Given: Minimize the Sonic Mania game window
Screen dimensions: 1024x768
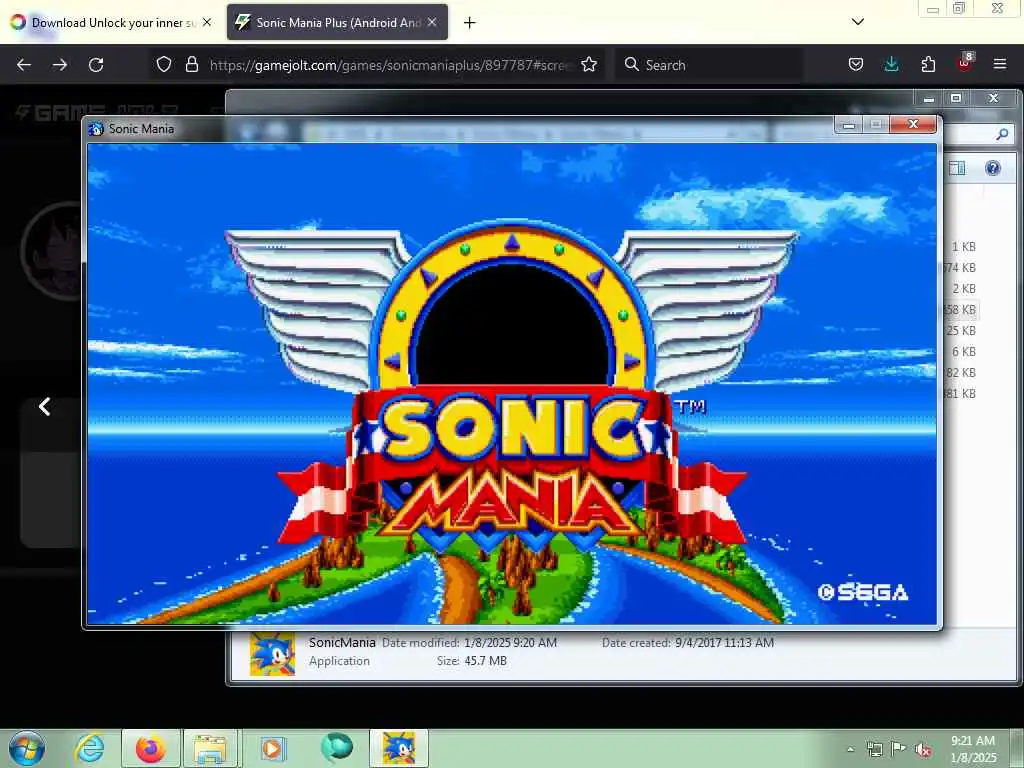Looking at the screenshot, I should pos(848,125).
